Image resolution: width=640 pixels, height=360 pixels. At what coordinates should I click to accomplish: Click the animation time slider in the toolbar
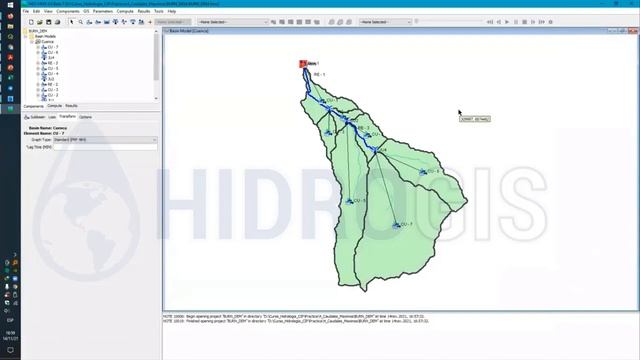[449, 22]
